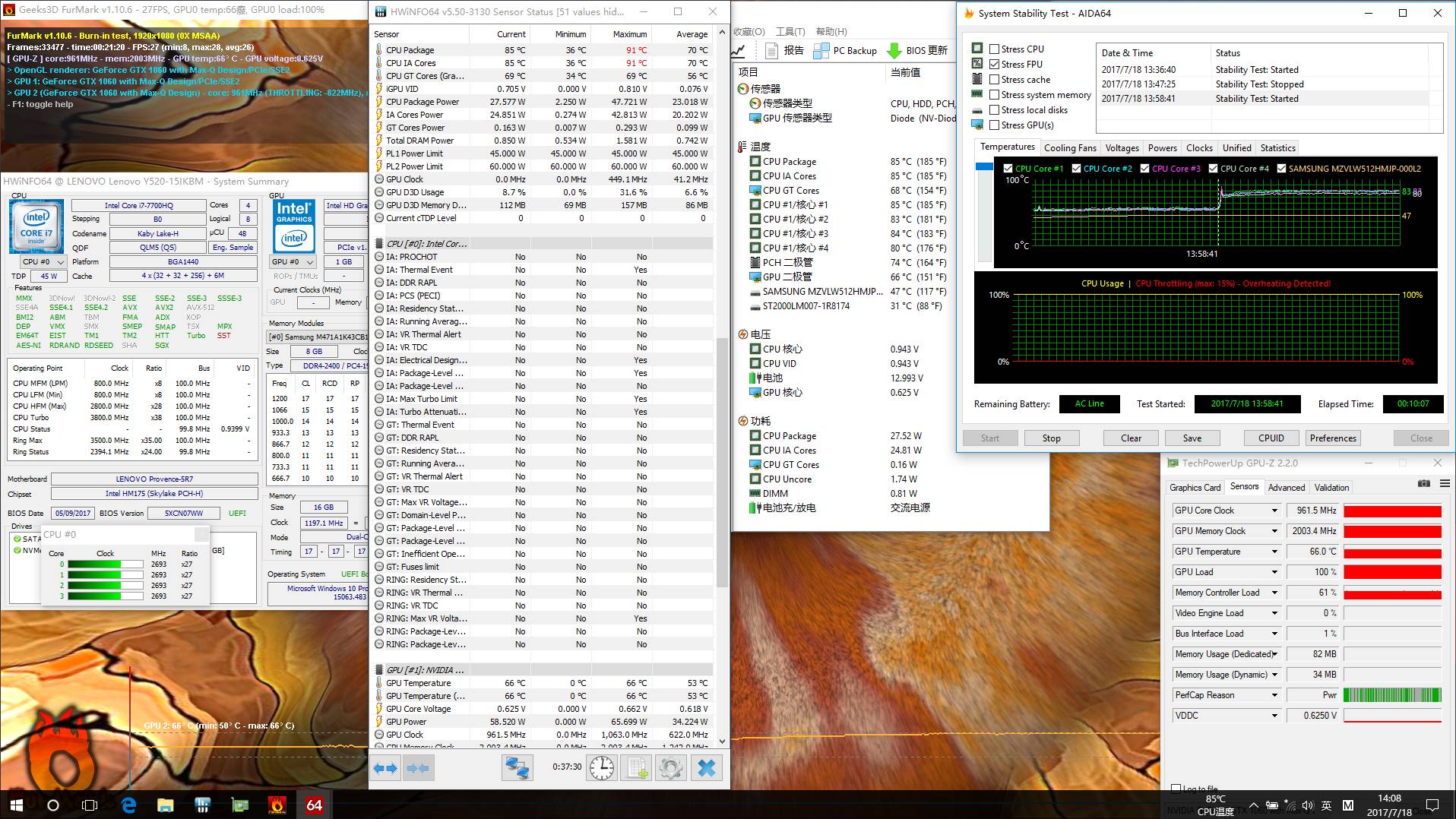This screenshot has width=1456, height=819.
Task: Click the HWiNFO sensor list vertical scrollbar
Action: 722,463
